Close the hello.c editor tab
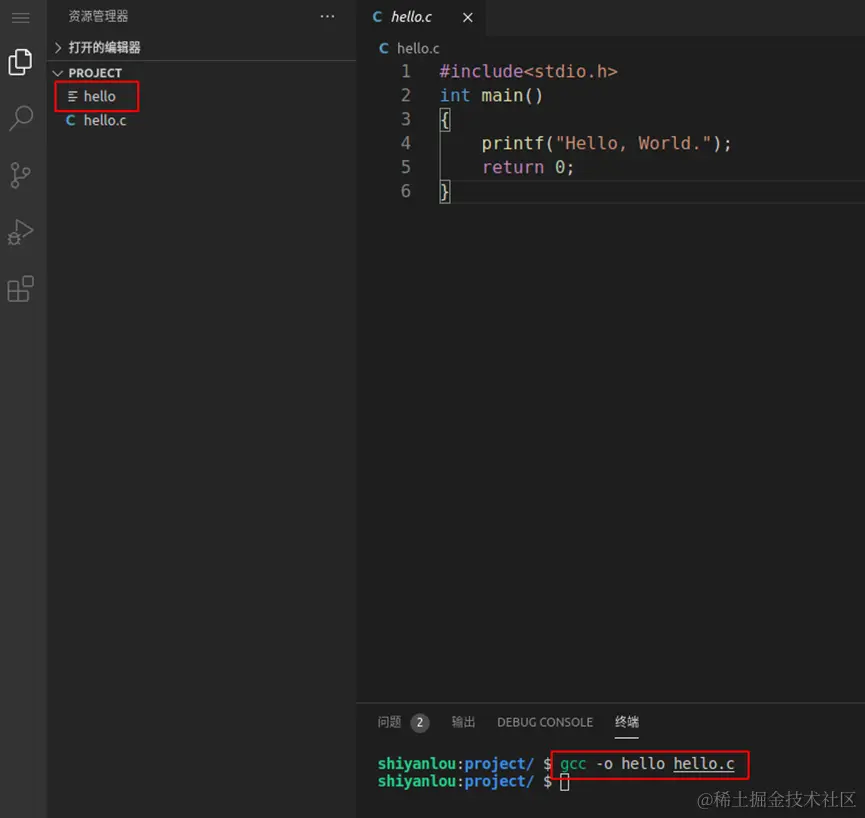 coord(468,18)
